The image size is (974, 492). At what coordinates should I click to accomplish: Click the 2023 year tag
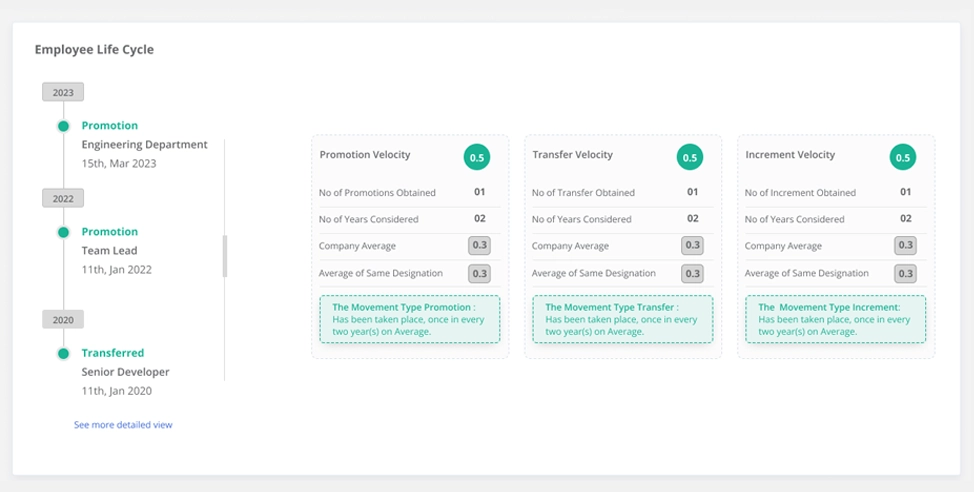(63, 92)
